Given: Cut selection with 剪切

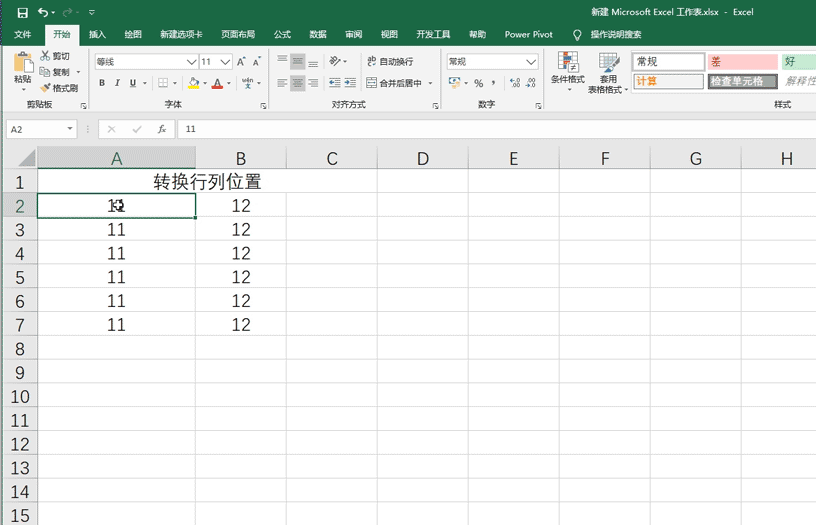Looking at the screenshot, I should coord(56,56).
